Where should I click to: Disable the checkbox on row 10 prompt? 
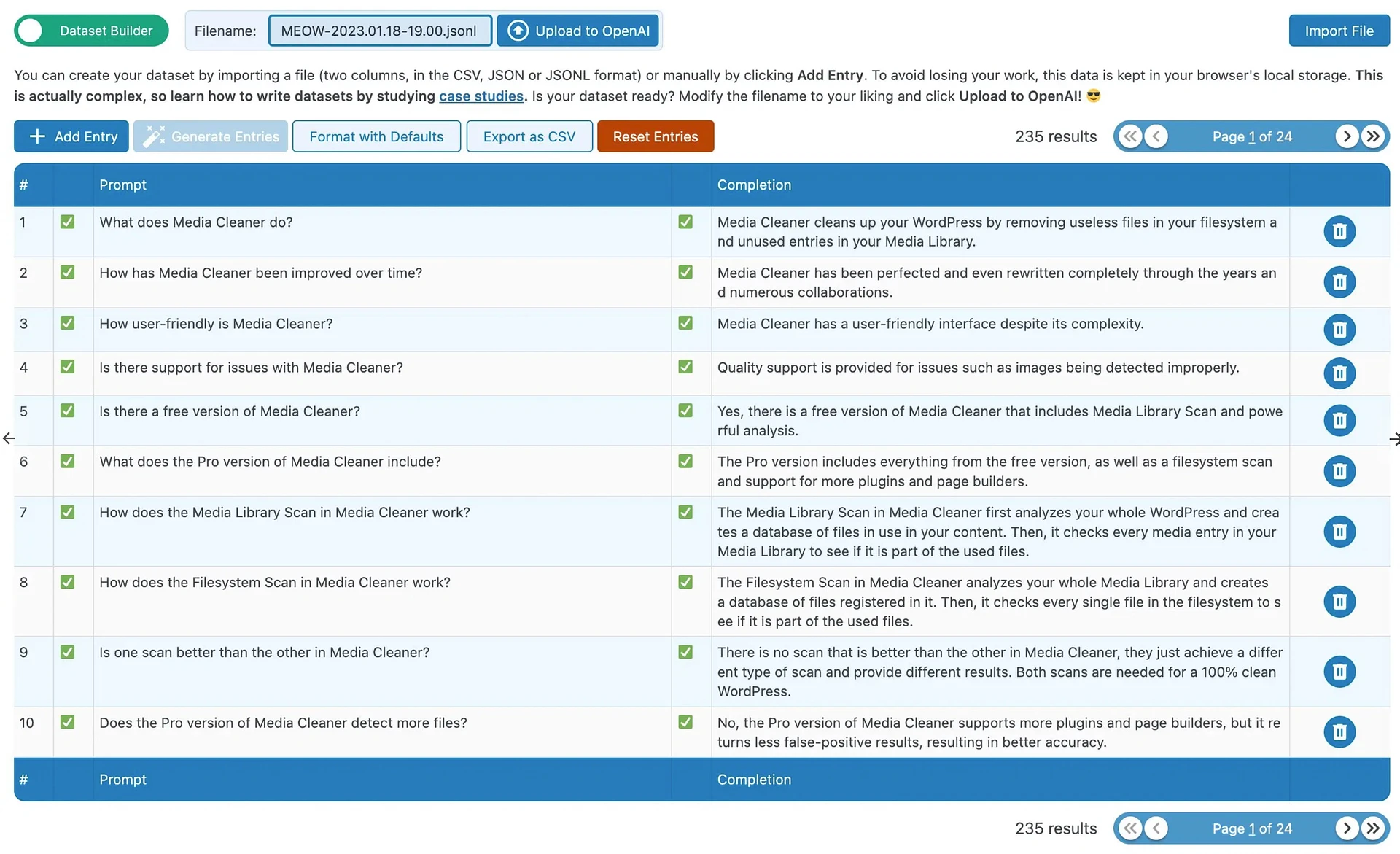click(67, 721)
